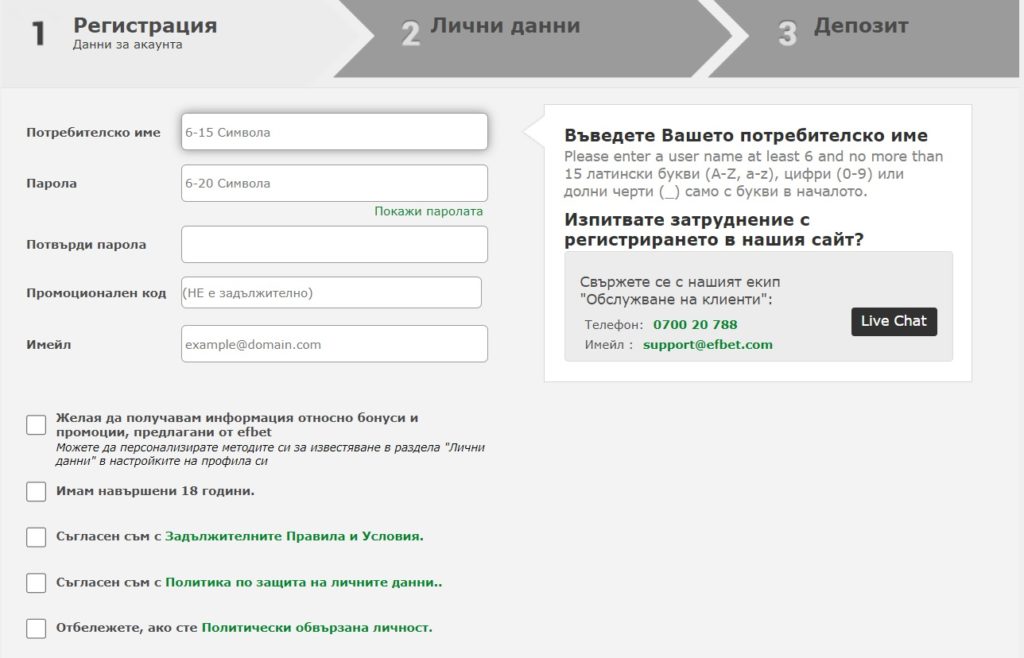Tick the bonuses and promotions information checkbox
Viewport: 1024px width, 658px height.
[x=36, y=424]
